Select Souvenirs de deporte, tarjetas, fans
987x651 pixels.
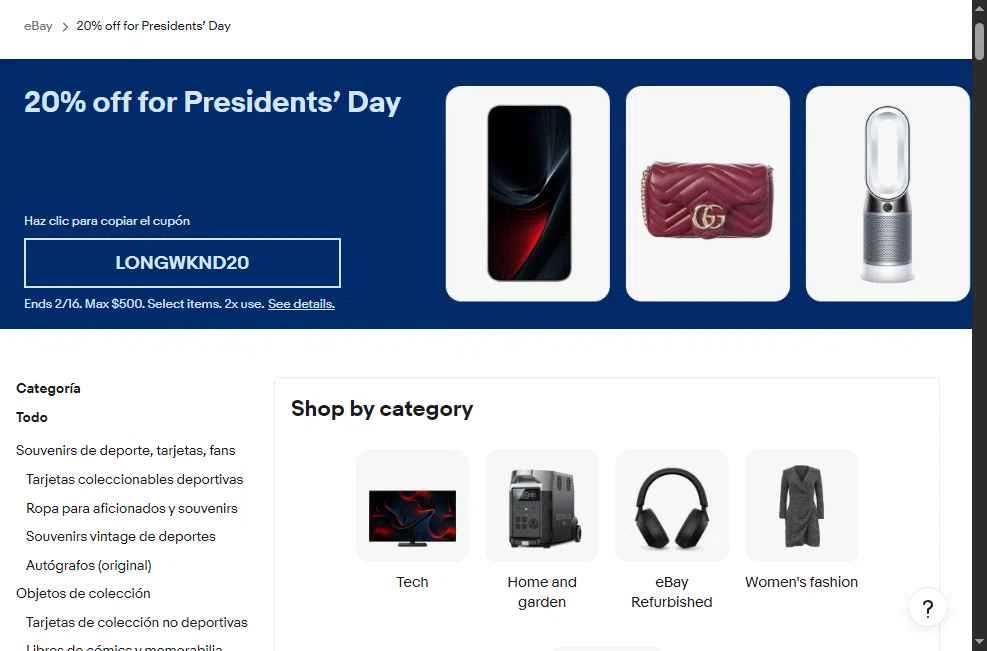(x=125, y=450)
